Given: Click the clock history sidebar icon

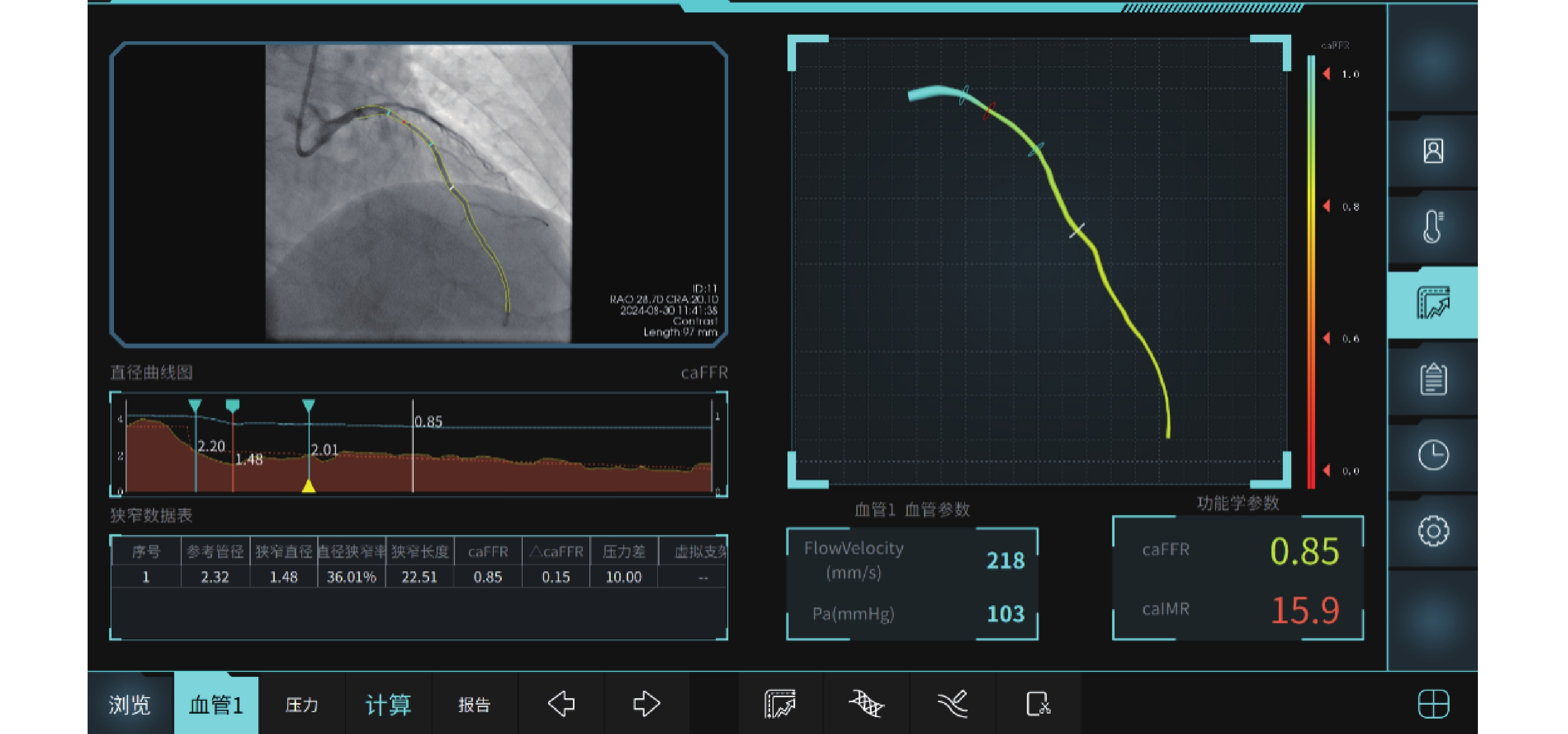Looking at the screenshot, I should point(1433,455).
